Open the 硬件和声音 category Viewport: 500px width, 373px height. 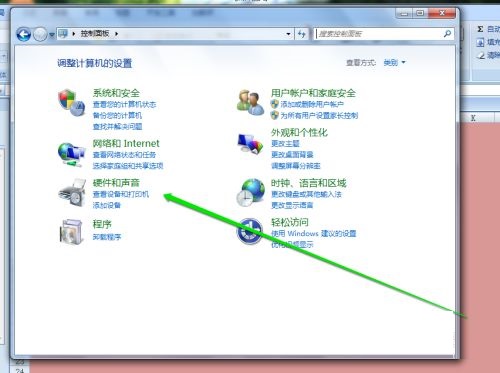click(x=116, y=183)
